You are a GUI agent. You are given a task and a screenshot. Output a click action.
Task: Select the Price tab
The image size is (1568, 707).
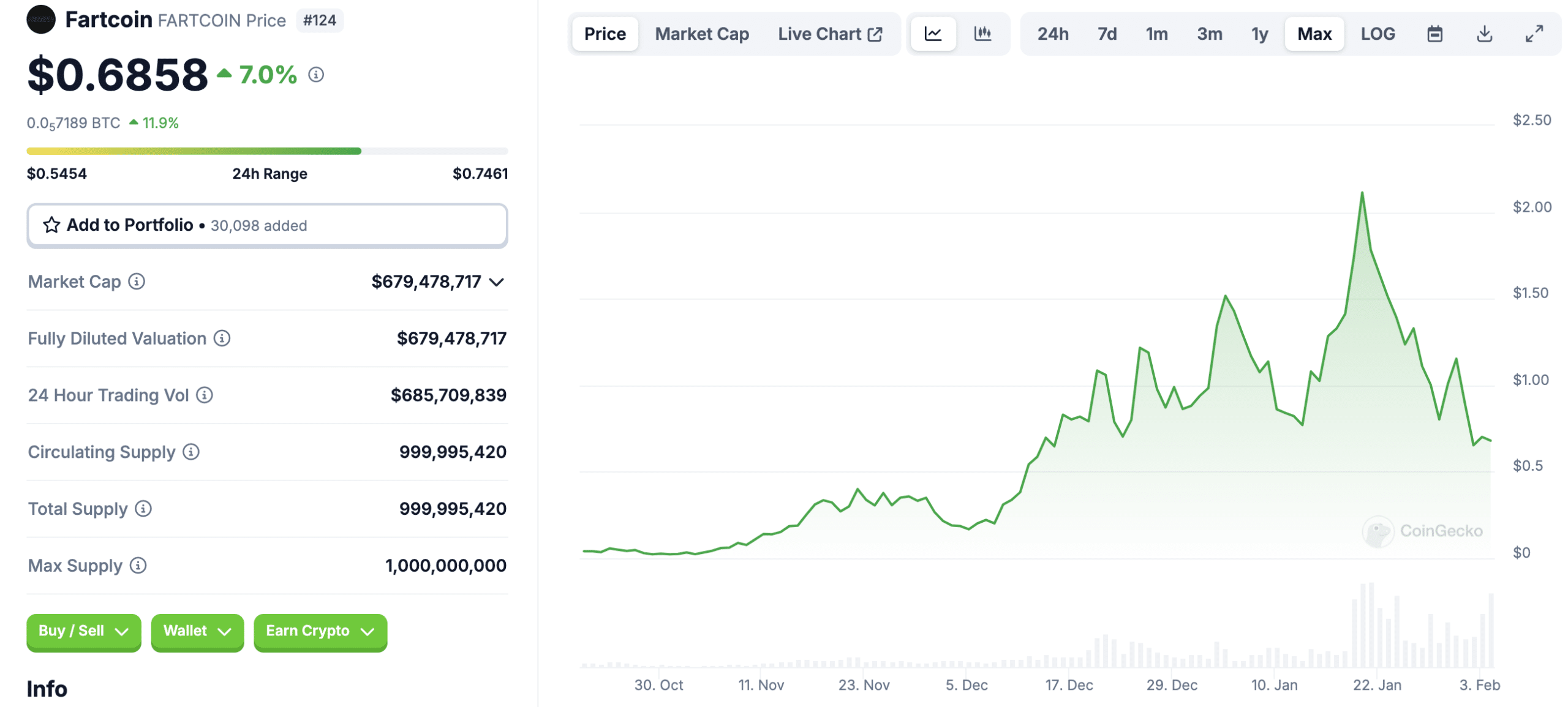605,34
